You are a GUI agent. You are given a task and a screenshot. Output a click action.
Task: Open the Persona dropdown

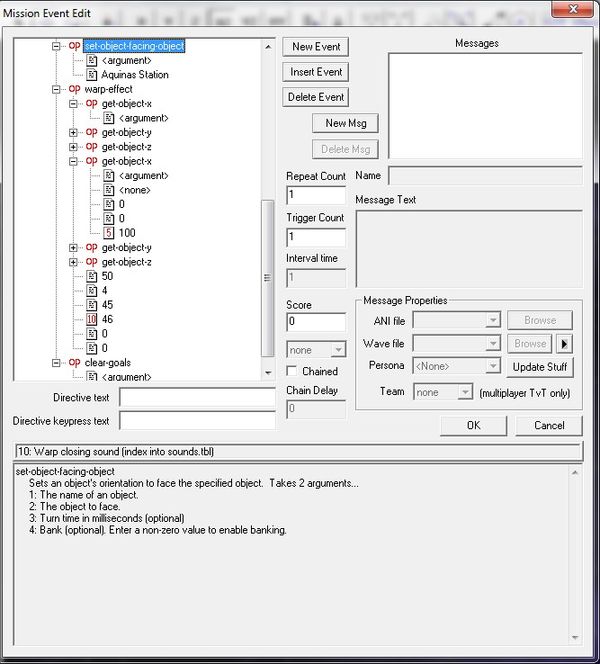click(456, 366)
